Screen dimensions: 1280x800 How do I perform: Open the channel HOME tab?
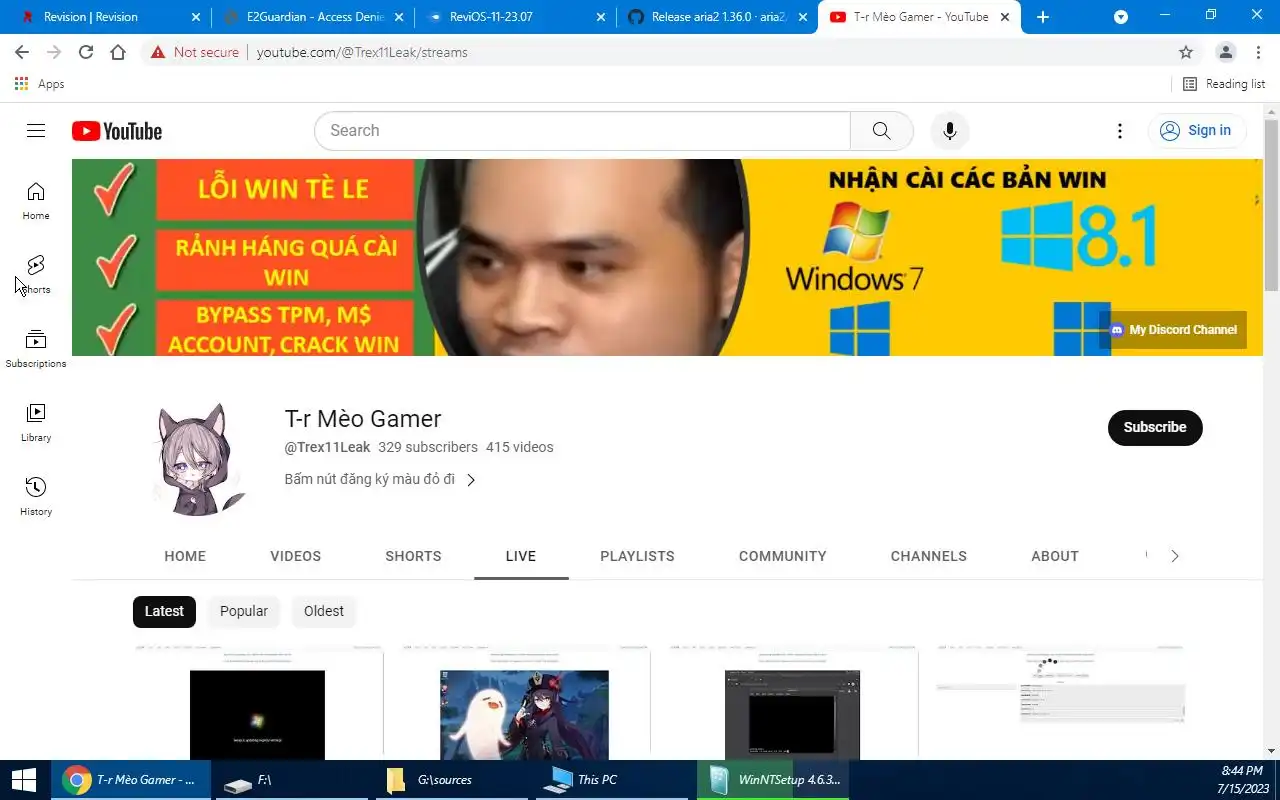[185, 556]
